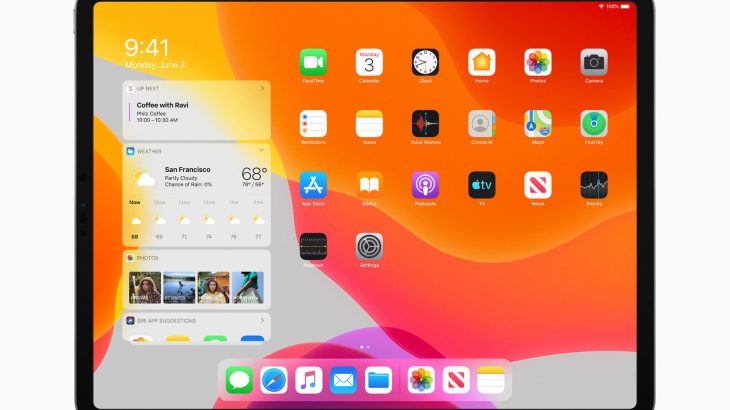
Task: Open the Apple TV app
Action: (x=481, y=185)
